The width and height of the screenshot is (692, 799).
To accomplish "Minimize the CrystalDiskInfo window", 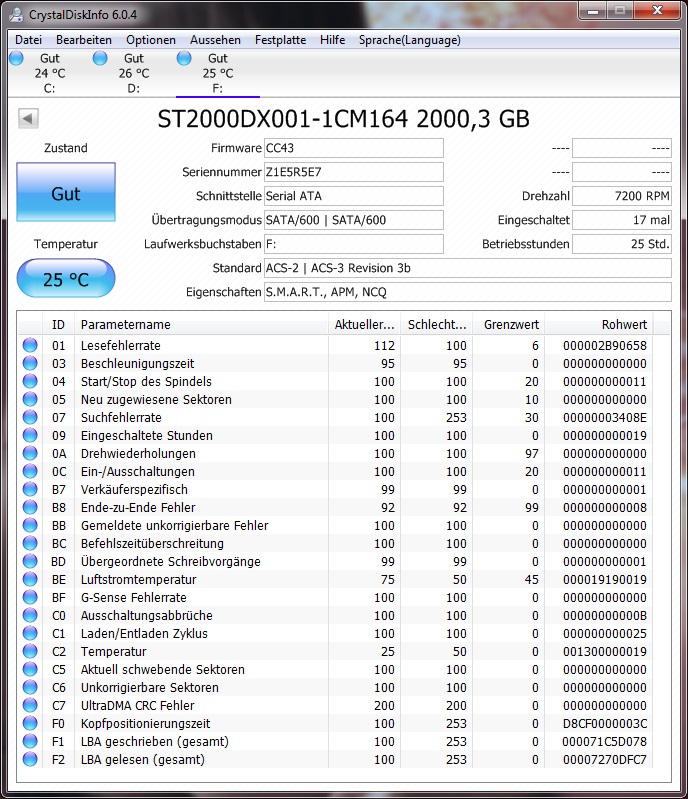I will (x=593, y=10).
